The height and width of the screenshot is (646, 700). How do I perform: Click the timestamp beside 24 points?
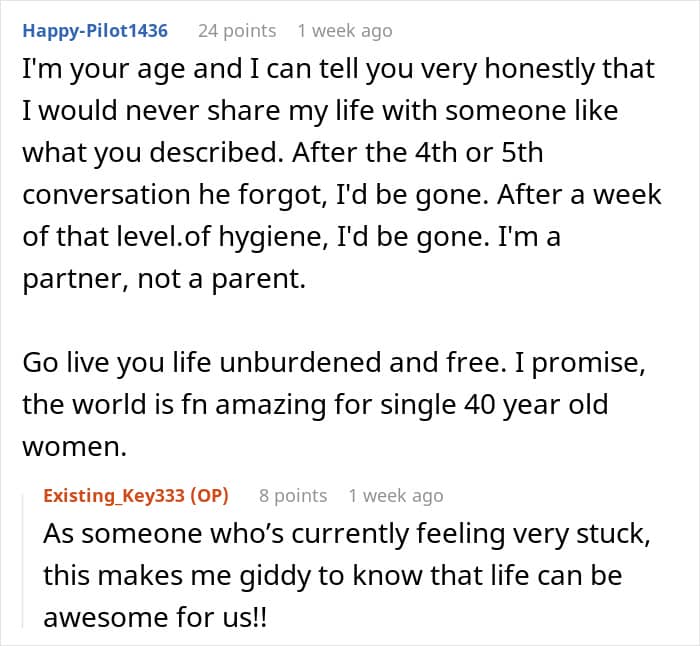click(345, 31)
